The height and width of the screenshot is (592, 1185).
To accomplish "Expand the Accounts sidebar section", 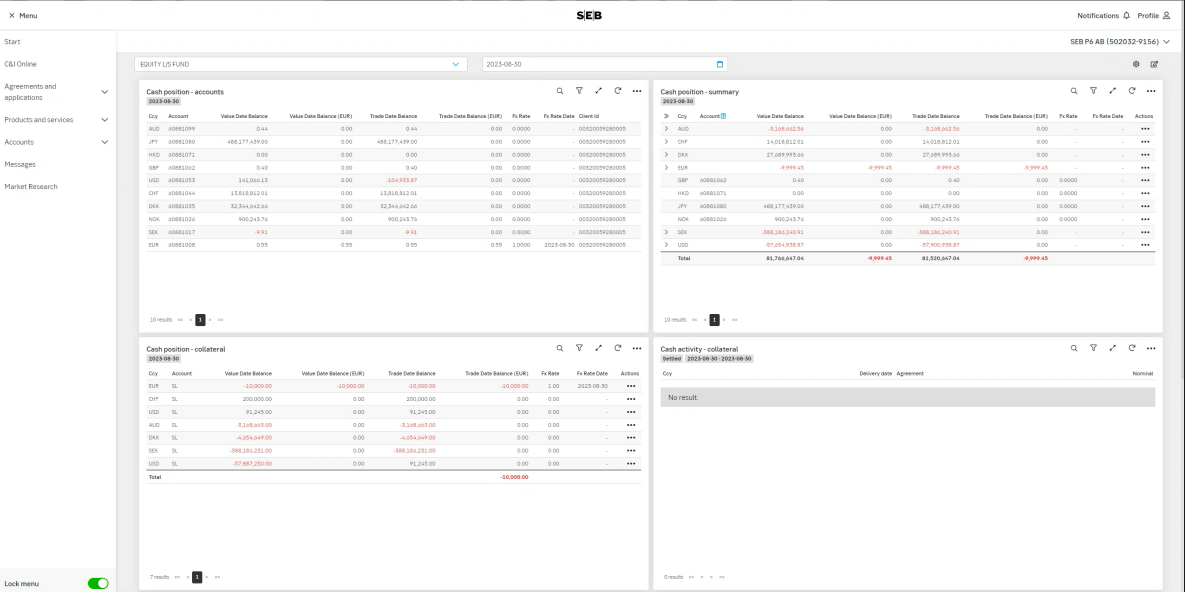I will [104, 141].
